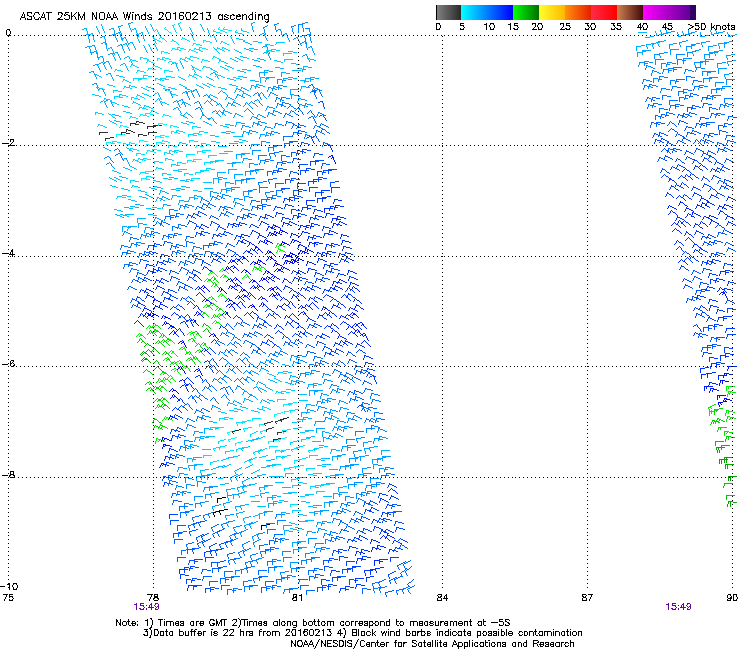Image resolution: width=740 pixels, height=650 pixels.
Task: Click the green 15–20 knots legend segment
Action: coord(526,12)
